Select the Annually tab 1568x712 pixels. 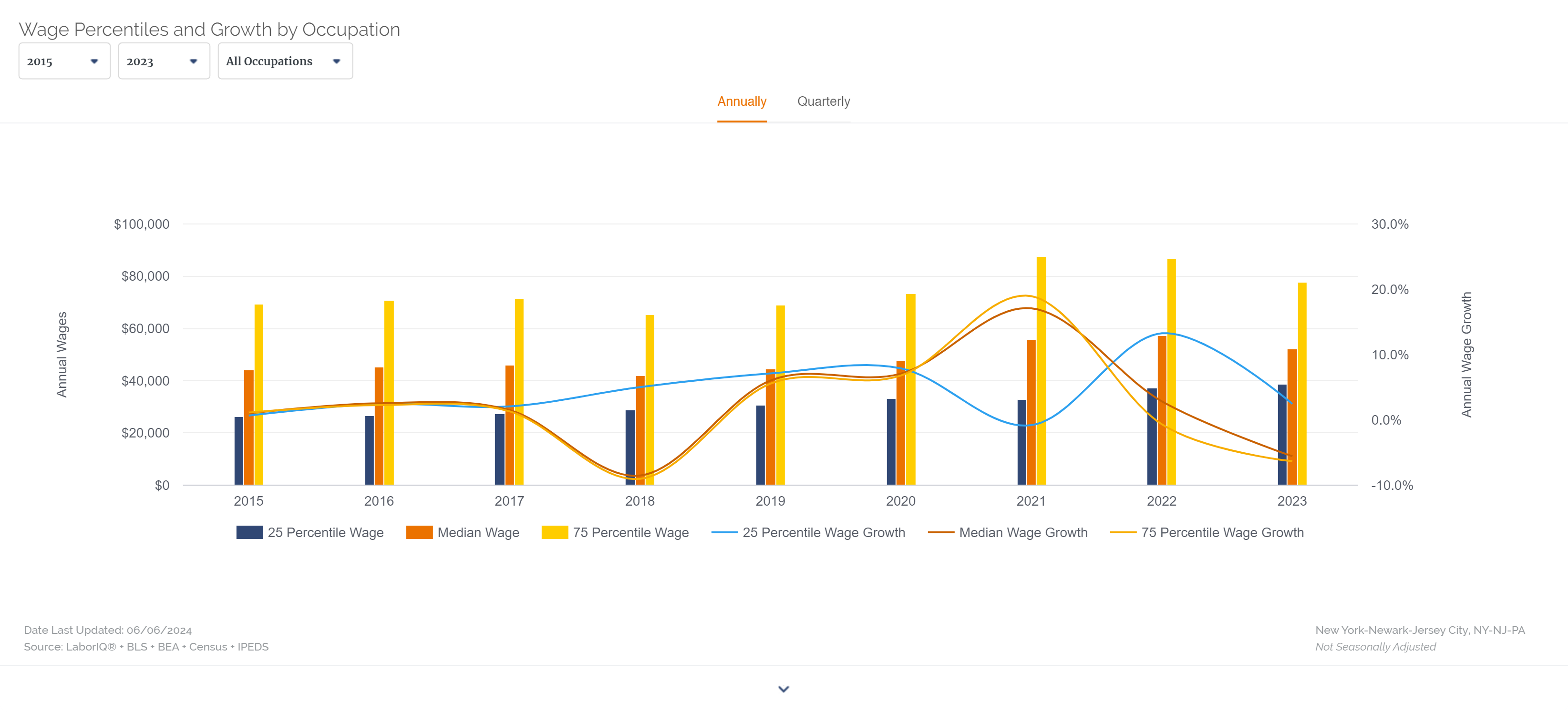tap(741, 101)
